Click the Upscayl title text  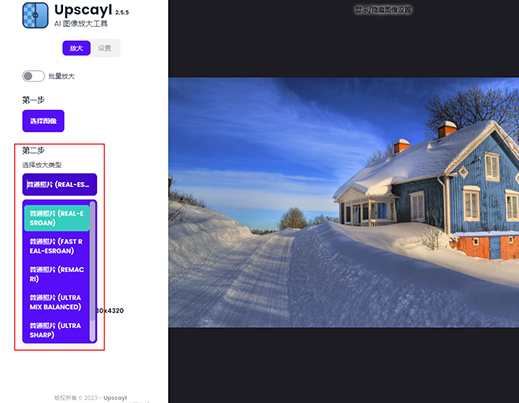(x=83, y=10)
